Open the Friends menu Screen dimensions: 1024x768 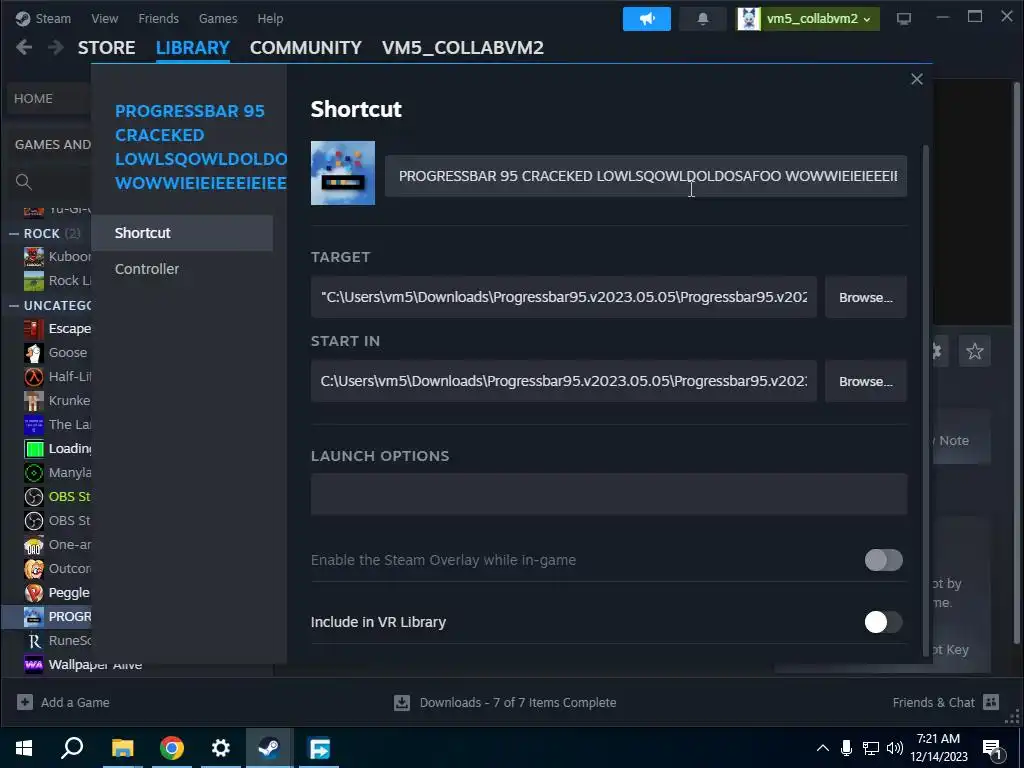pos(158,18)
